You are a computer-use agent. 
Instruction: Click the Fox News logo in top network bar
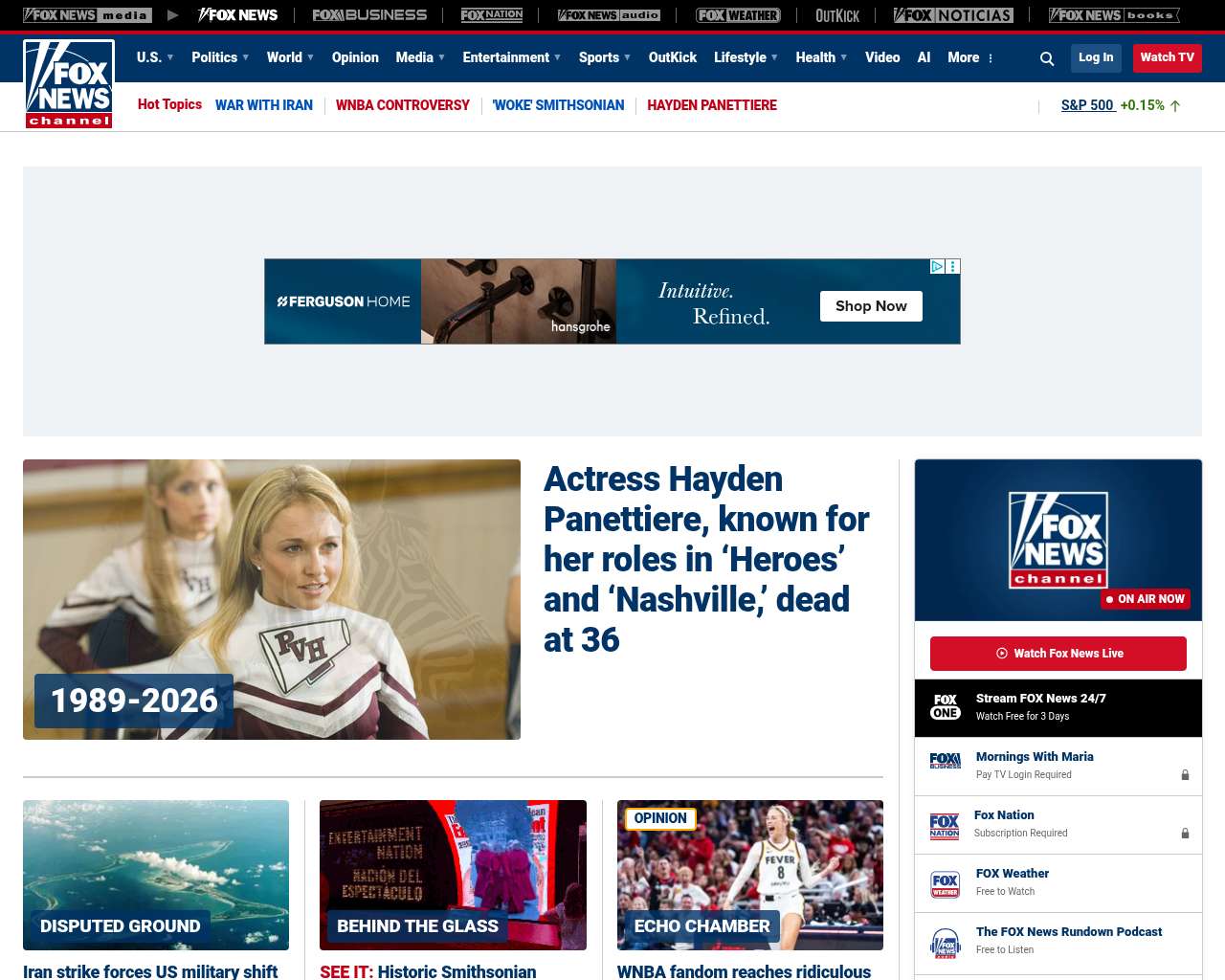tap(238, 15)
